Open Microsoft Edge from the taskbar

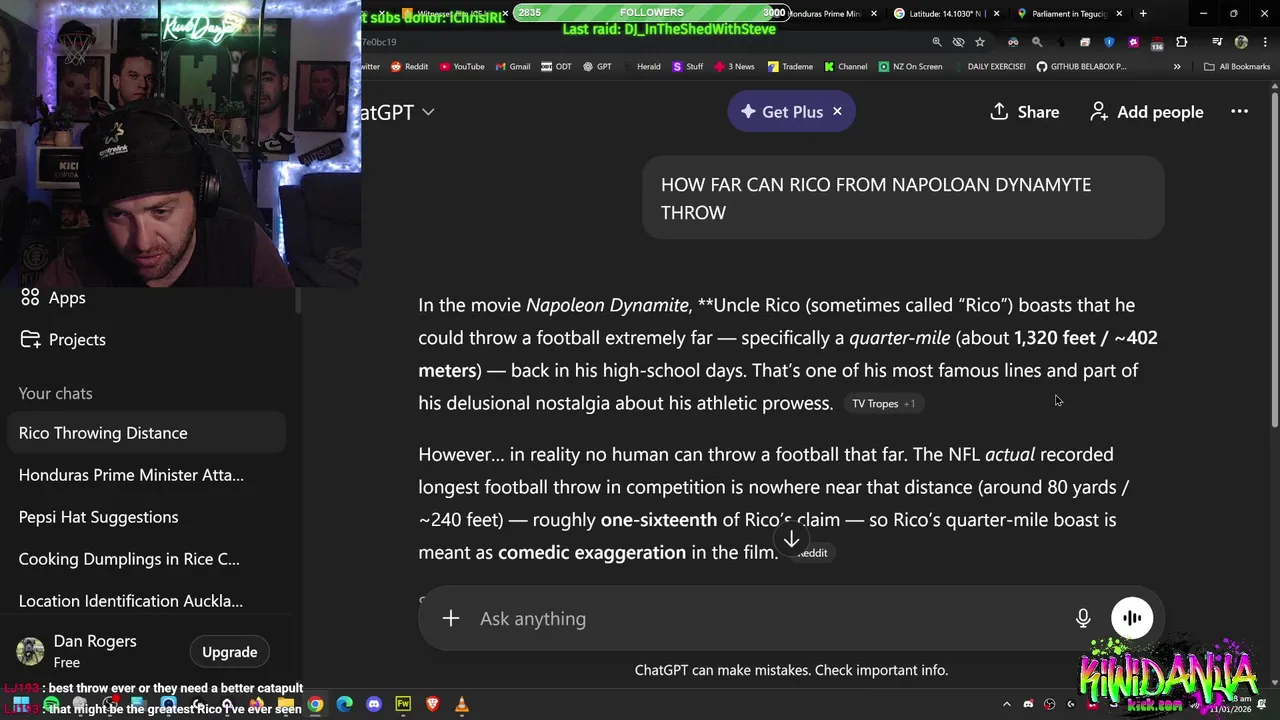[x=345, y=704]
